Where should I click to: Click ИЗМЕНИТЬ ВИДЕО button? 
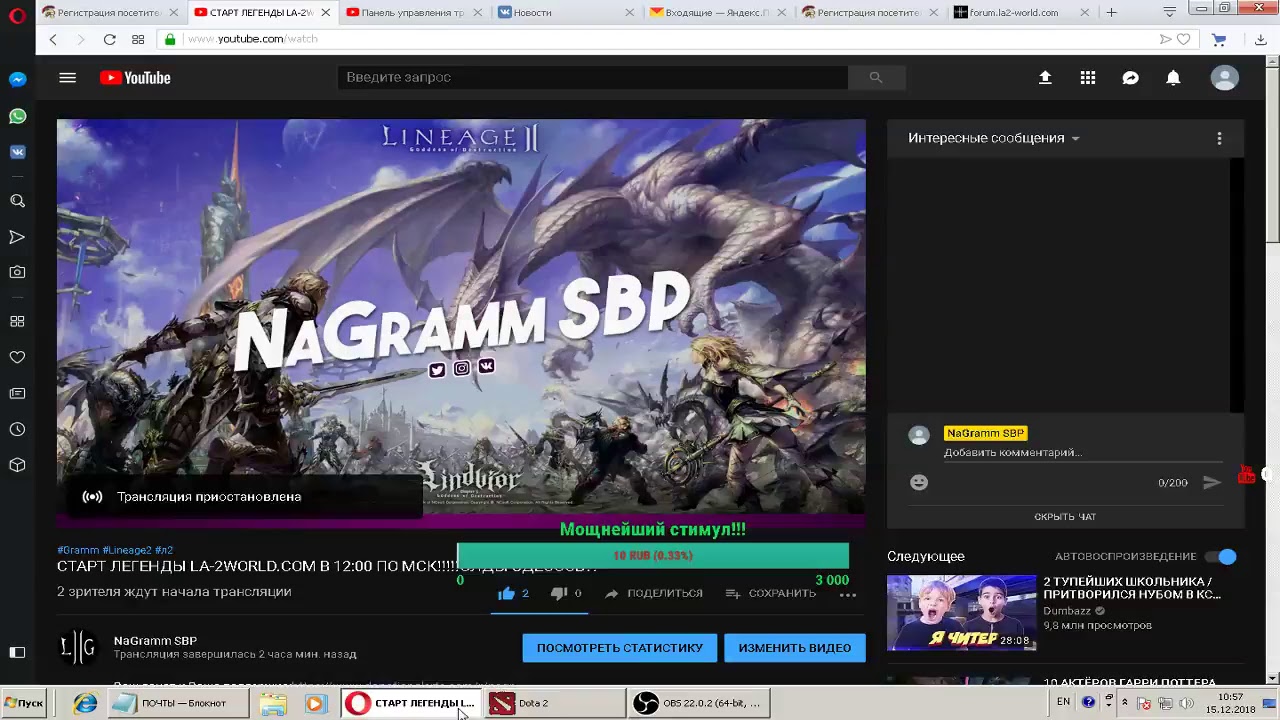(x=795, y=648)
